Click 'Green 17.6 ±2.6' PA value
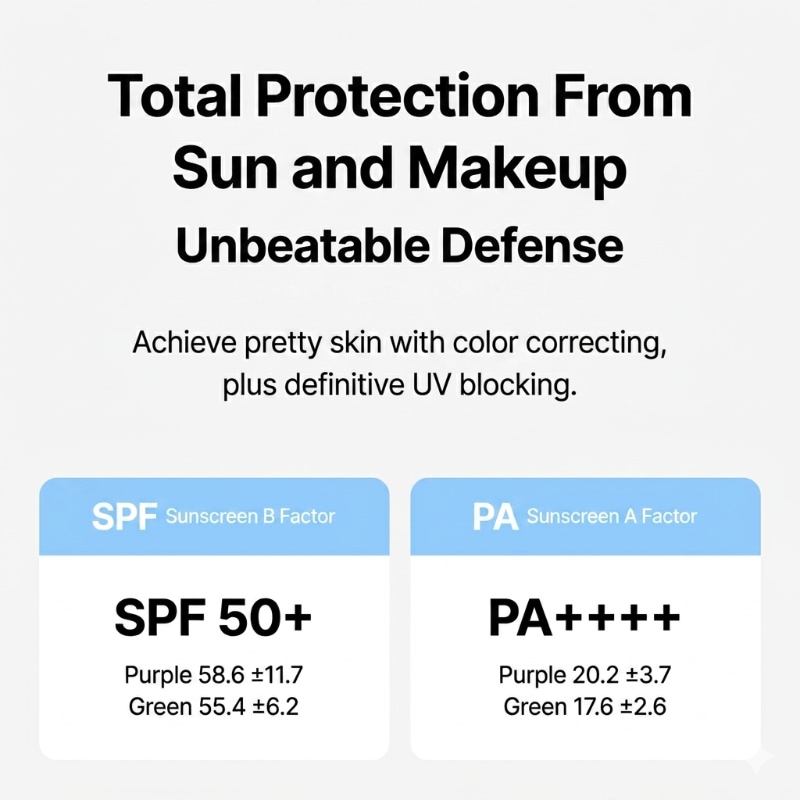 [585, 707]
